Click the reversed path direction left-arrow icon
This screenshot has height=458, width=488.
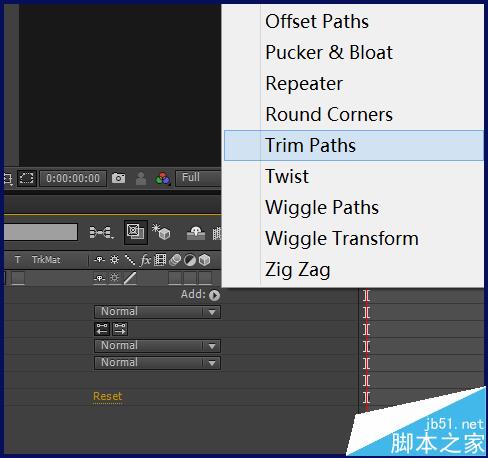(102, 329)
